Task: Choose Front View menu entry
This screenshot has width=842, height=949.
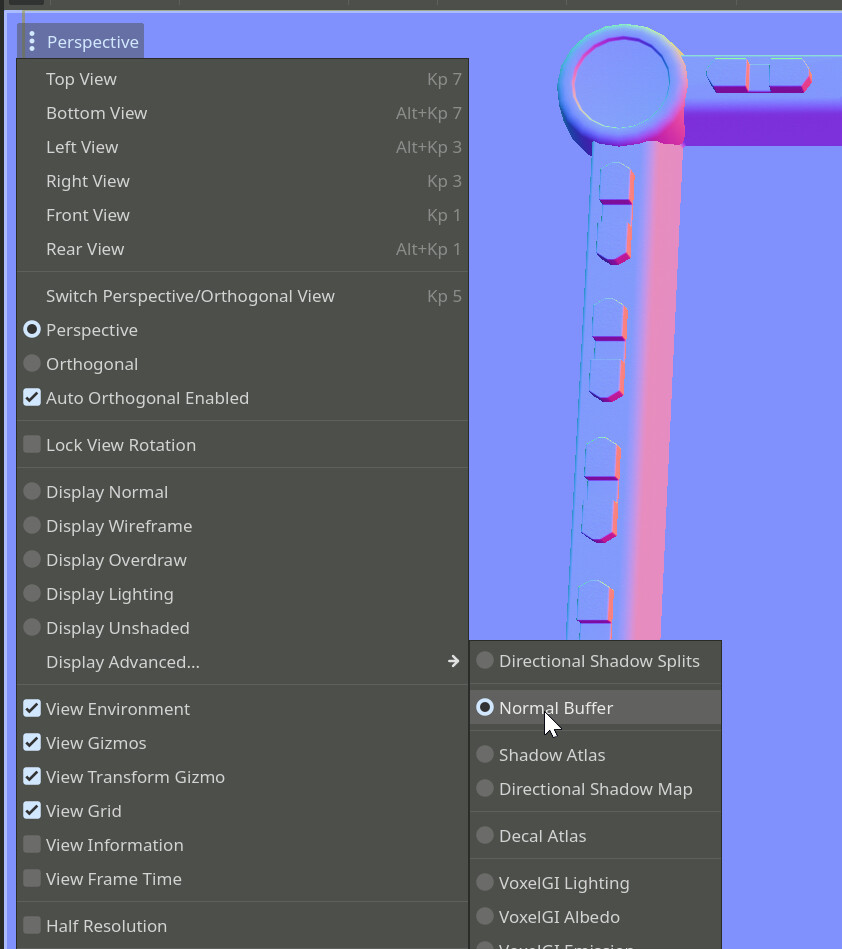Action: click(88, 215)
